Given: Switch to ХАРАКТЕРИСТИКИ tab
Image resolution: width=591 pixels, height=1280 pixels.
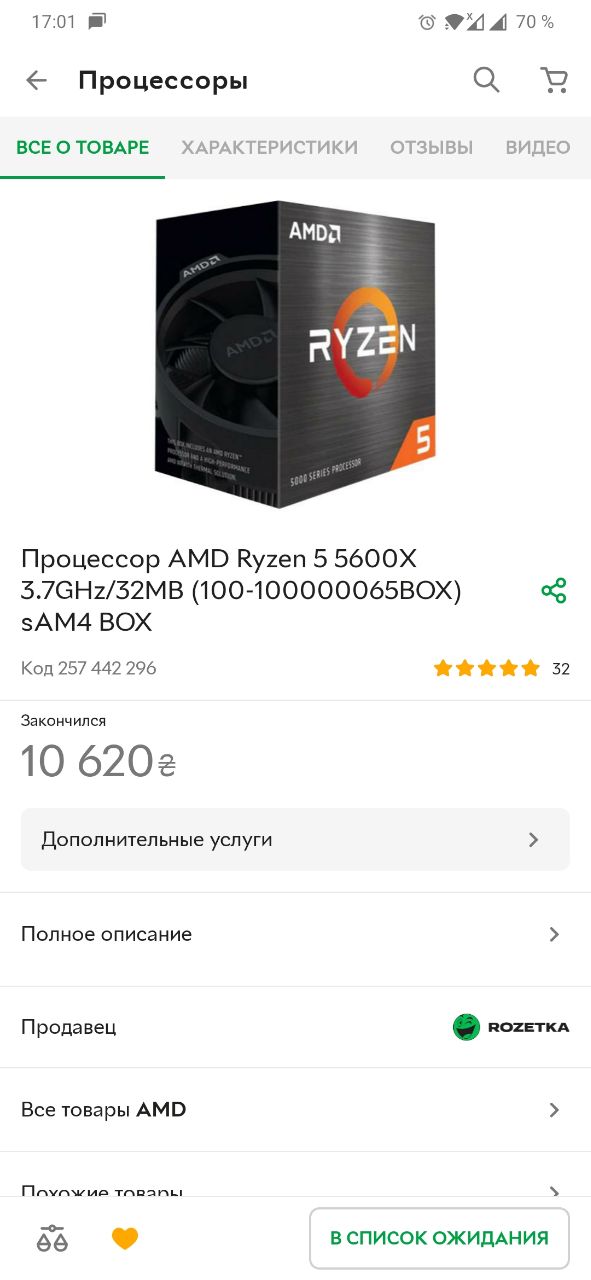Looking at the screenshot, I should click(x=269, y=148).
